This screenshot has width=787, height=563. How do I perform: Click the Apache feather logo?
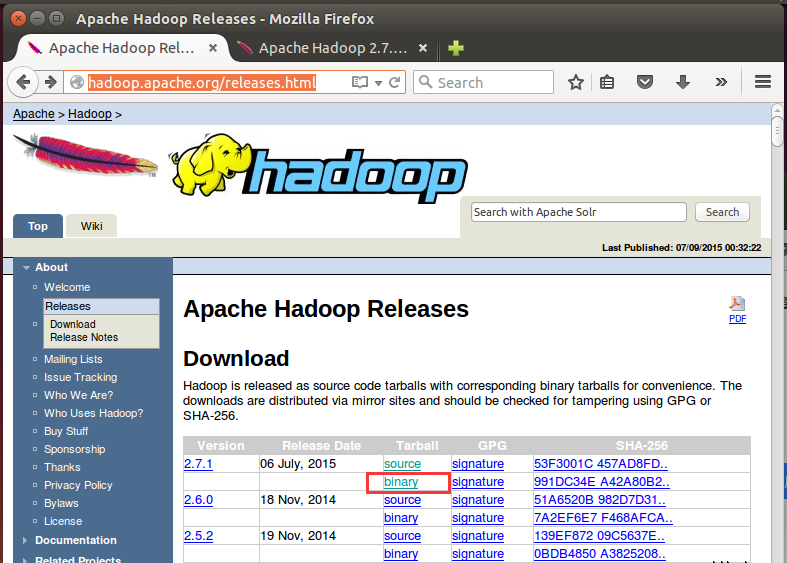(x=85, y=156)
